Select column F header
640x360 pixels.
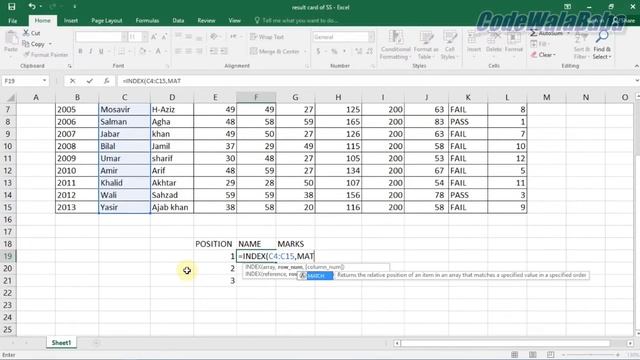(256, 97)
